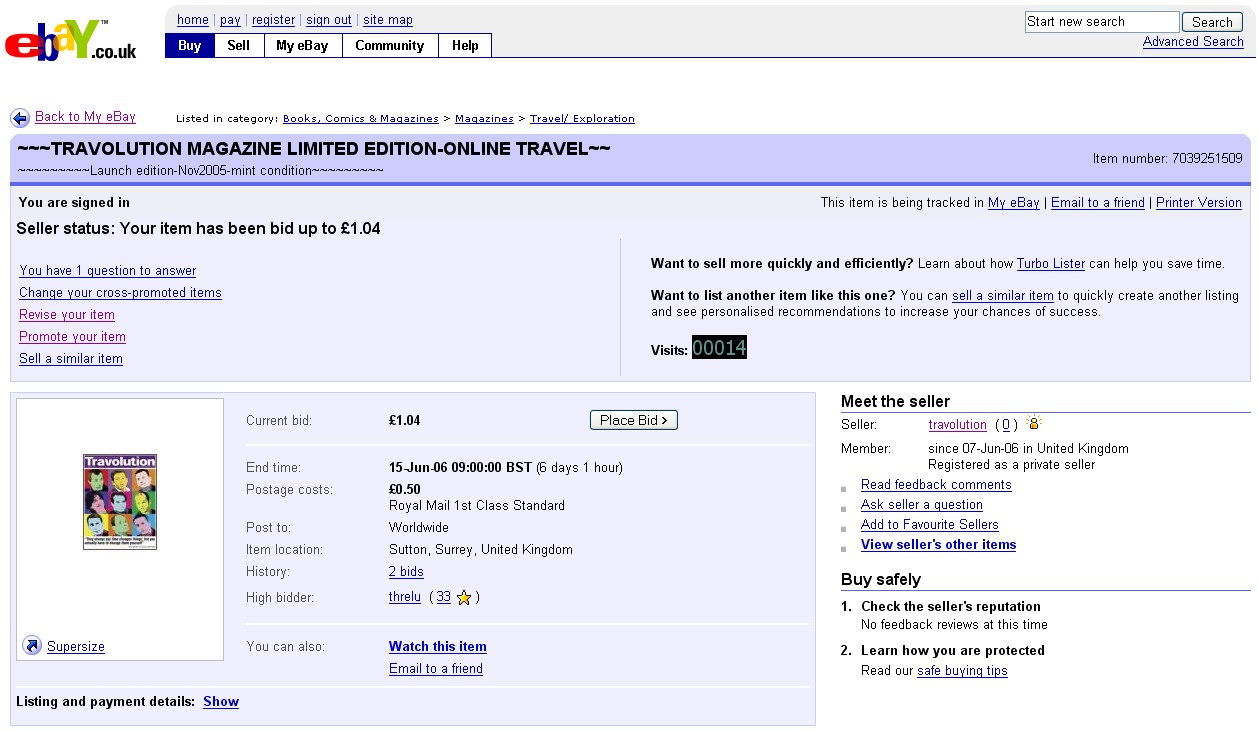The image size is (1258, 730).
Task: Click Sell a similar item in left list
Action: (71, 359)
